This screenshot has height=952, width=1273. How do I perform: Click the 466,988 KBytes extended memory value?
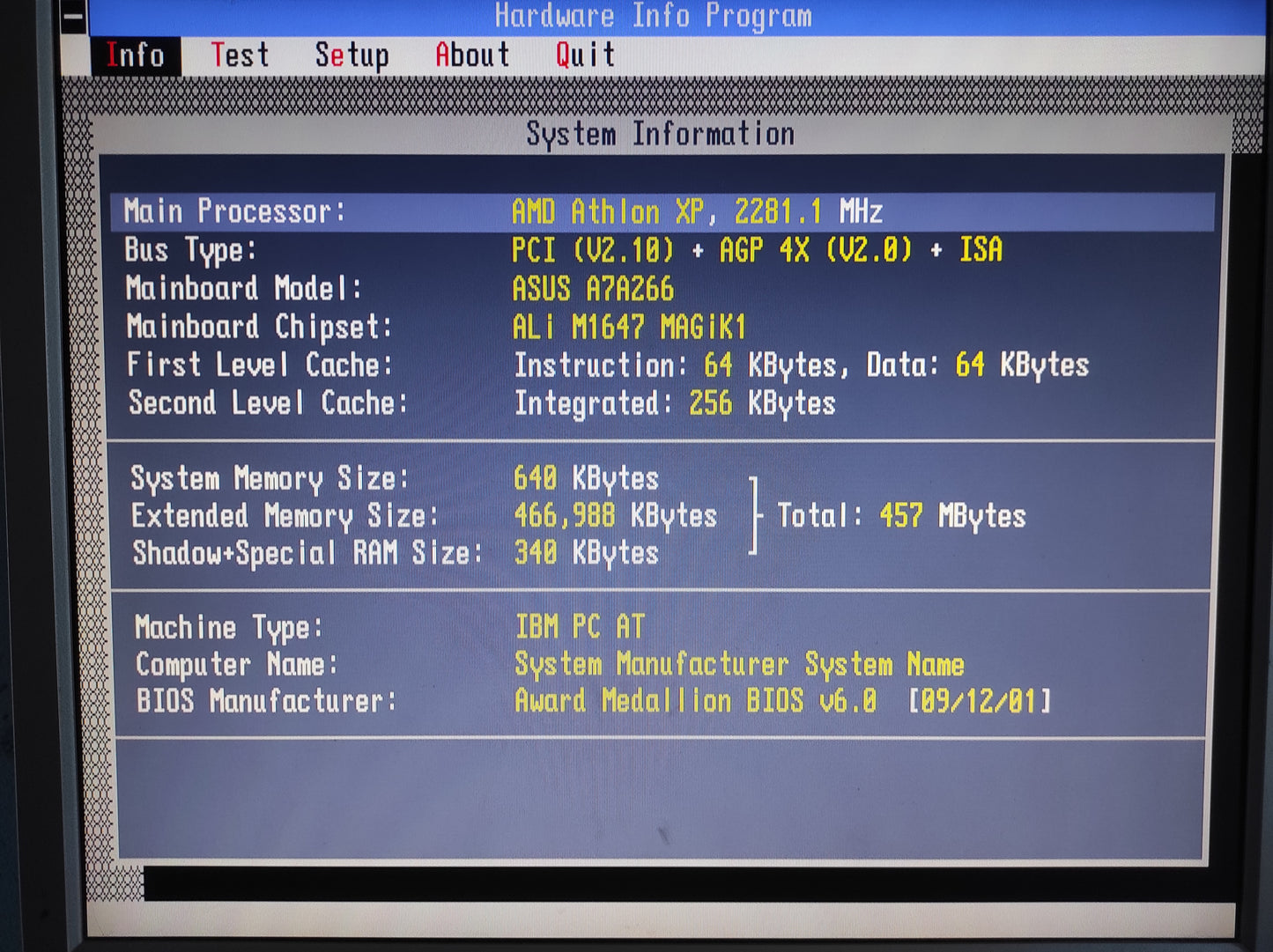(615, 516)
